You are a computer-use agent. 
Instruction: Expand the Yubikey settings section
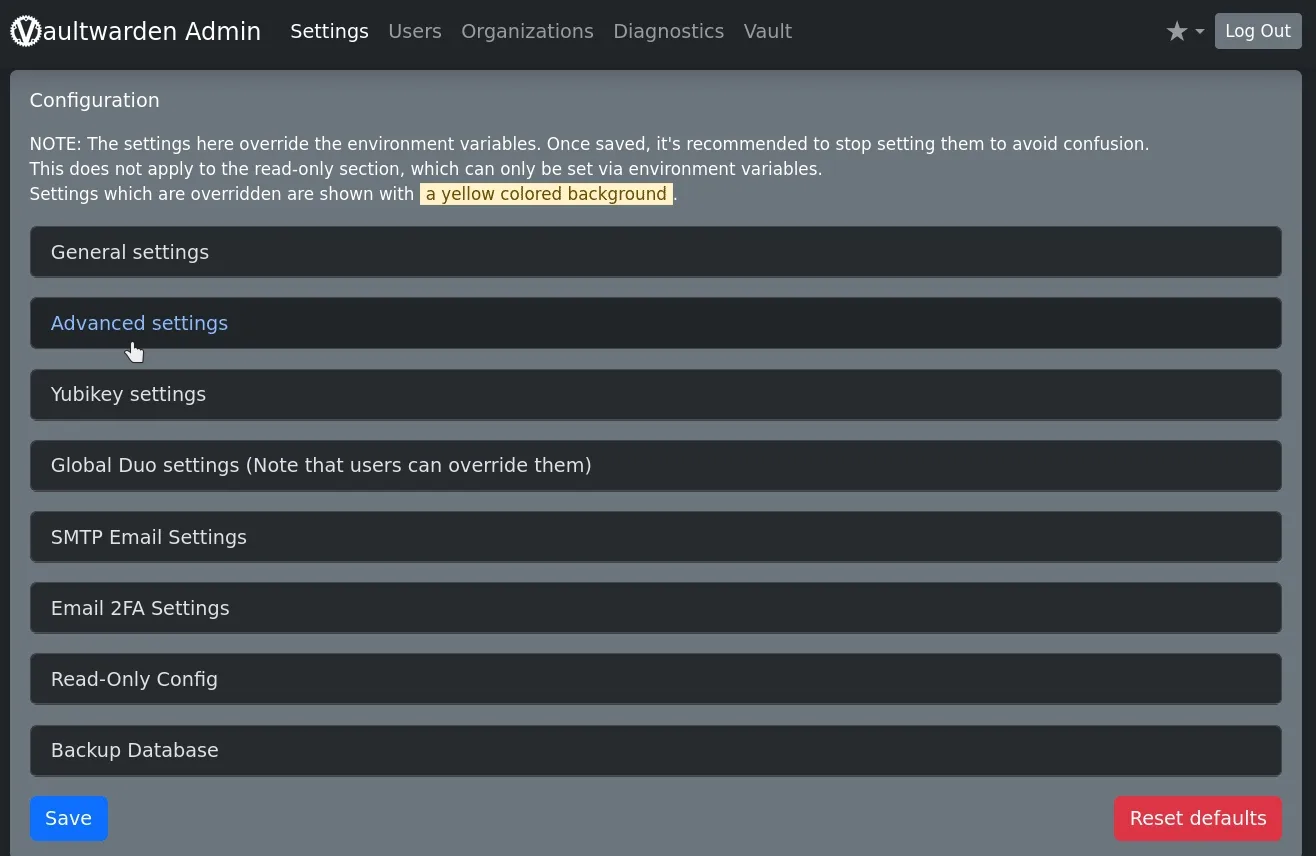coord(128,394)
